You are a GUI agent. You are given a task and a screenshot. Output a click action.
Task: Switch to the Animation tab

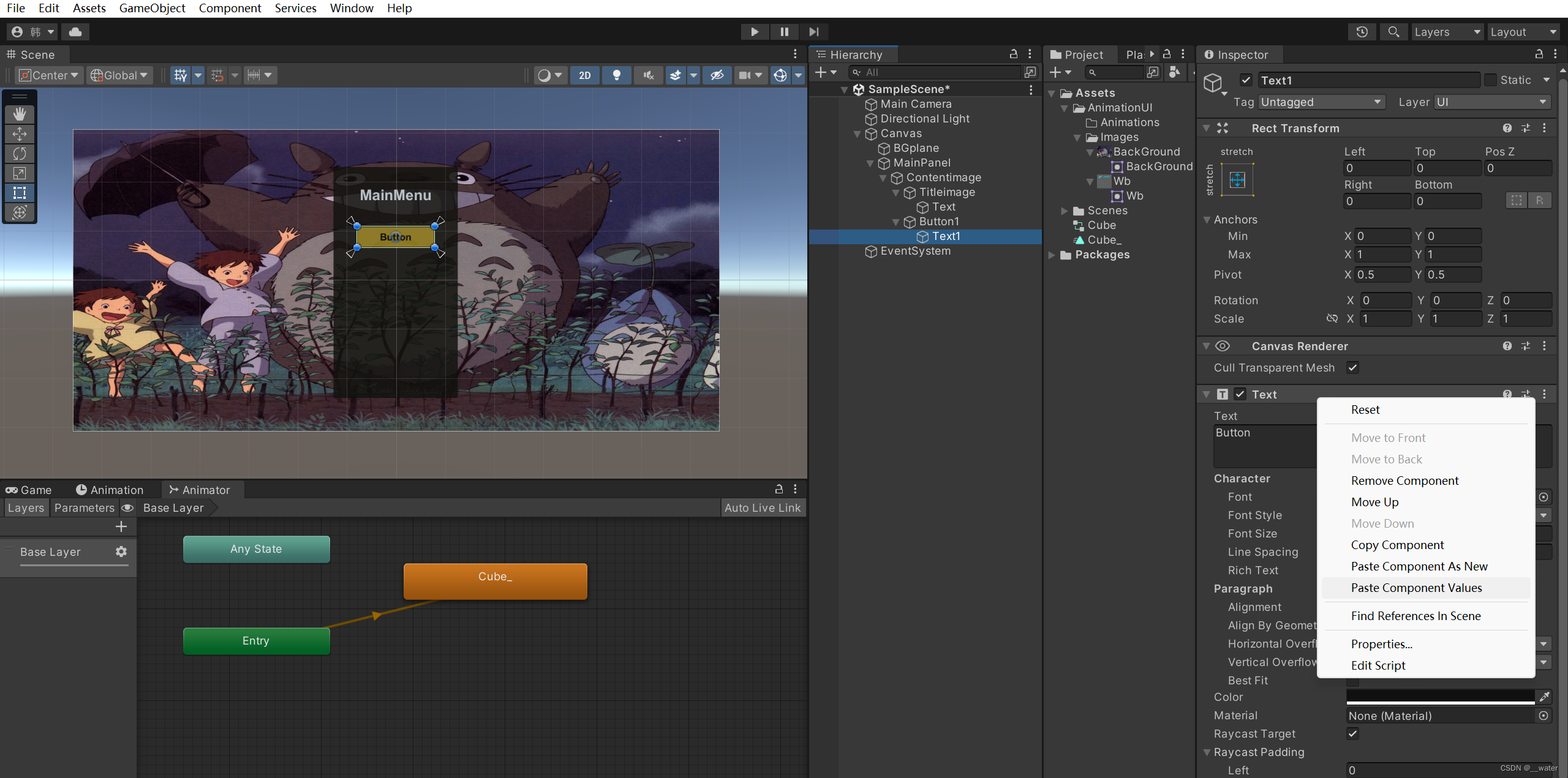[110, 490]
